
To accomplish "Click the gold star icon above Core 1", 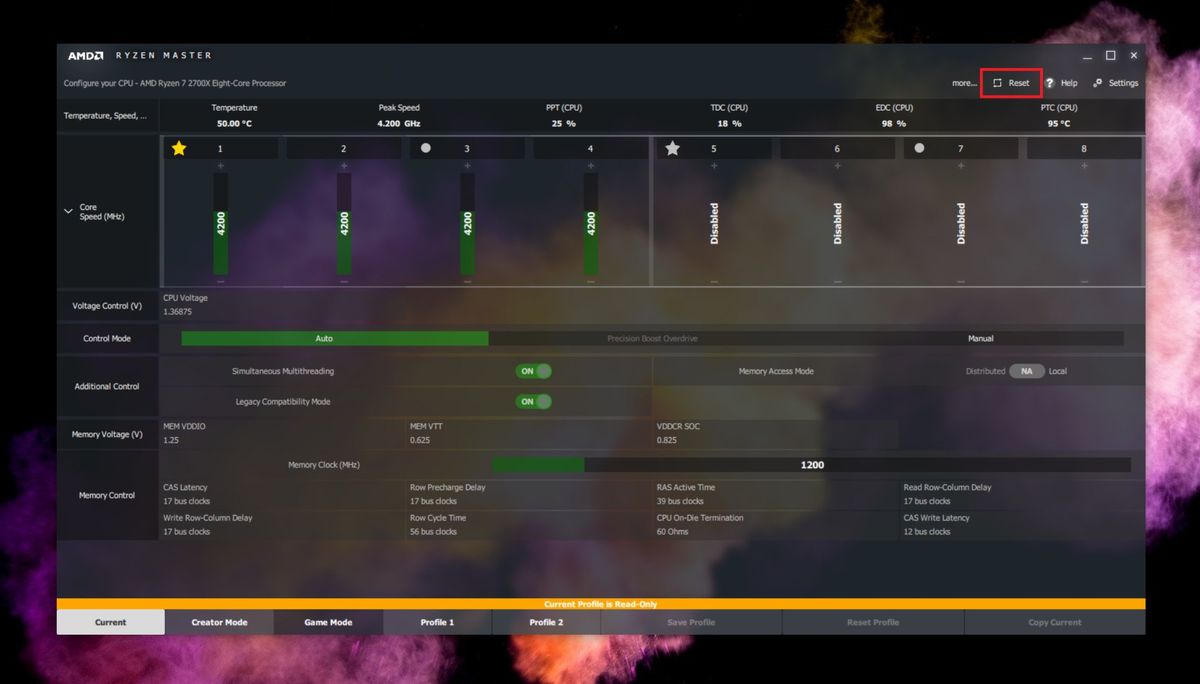I will click(x=178, y=147).
